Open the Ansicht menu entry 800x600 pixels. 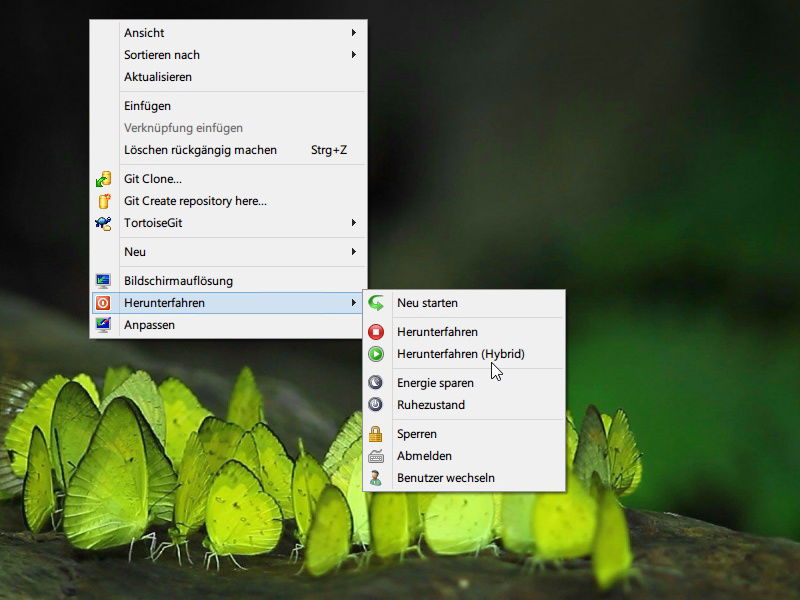228,33
